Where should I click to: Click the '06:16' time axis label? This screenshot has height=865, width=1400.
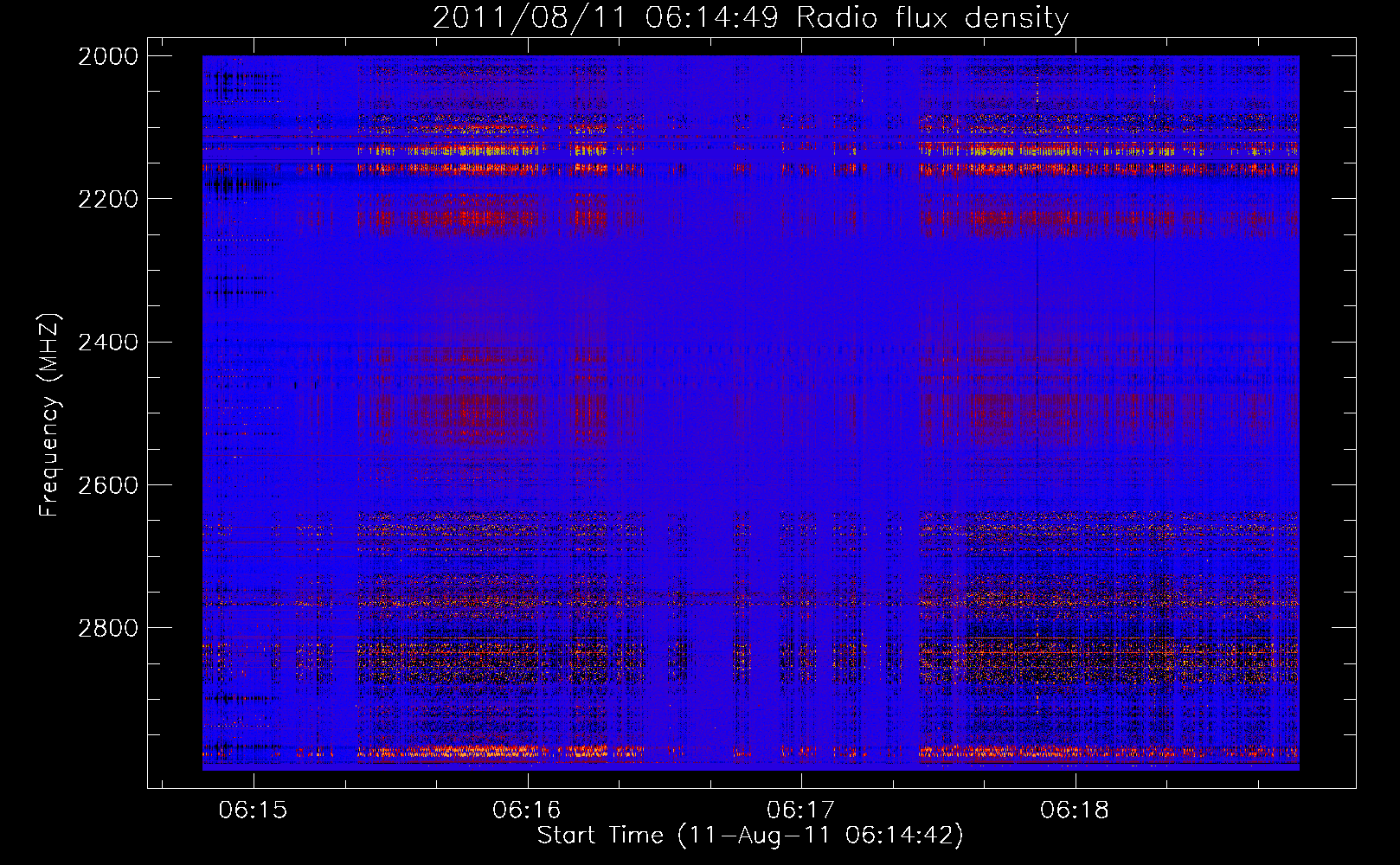pyautogui.click(x=527, y=811)
